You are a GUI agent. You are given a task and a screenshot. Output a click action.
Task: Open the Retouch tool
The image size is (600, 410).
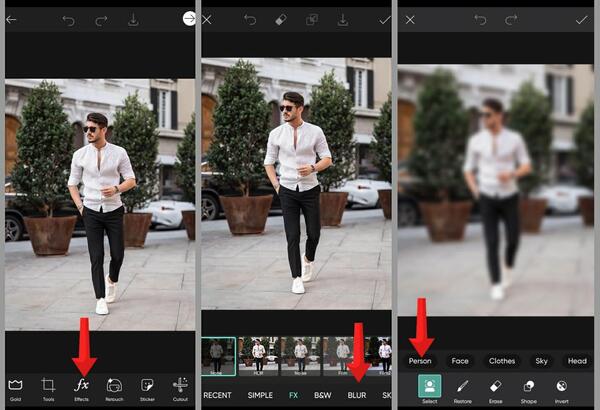114,389
